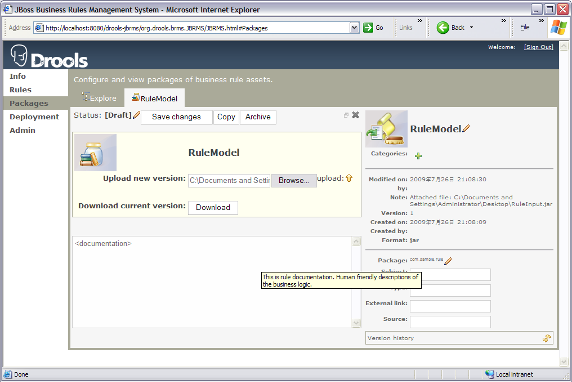
Task: Click the Local intranet status zone
Action: [x=509, y=374]
